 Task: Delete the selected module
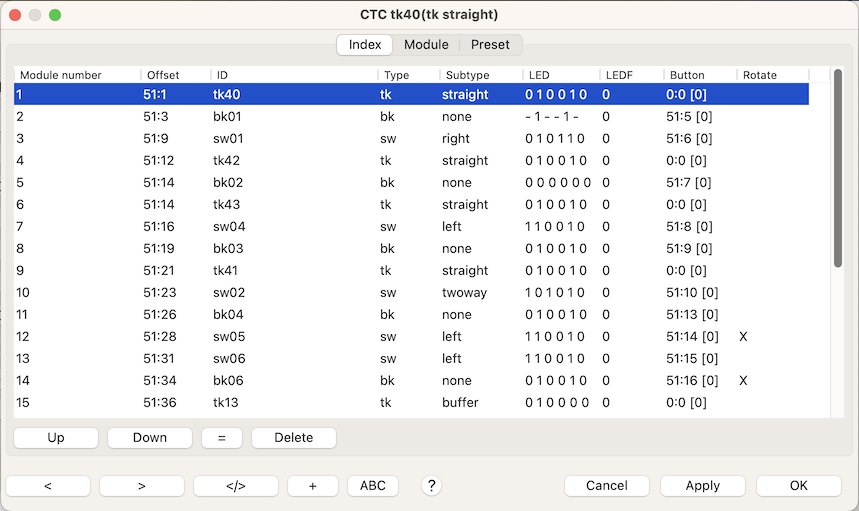294,438
